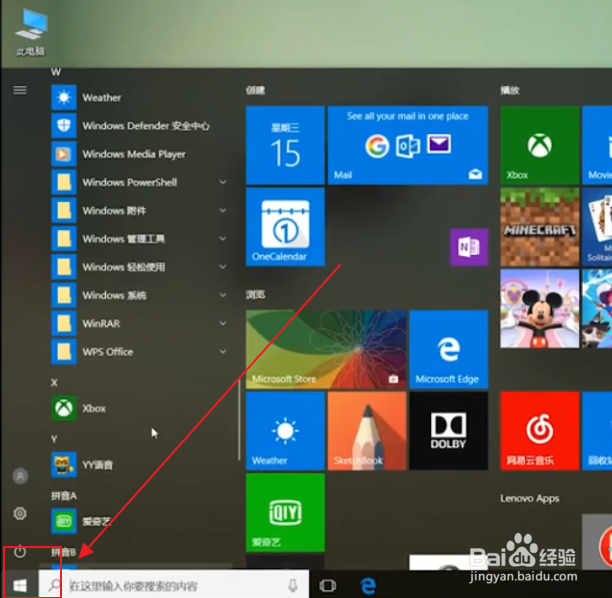The width and height of the screenshot is (612, 598).
Task: Click the 拼音A section header
Action: pyautogui.click(x=64, y=496)
